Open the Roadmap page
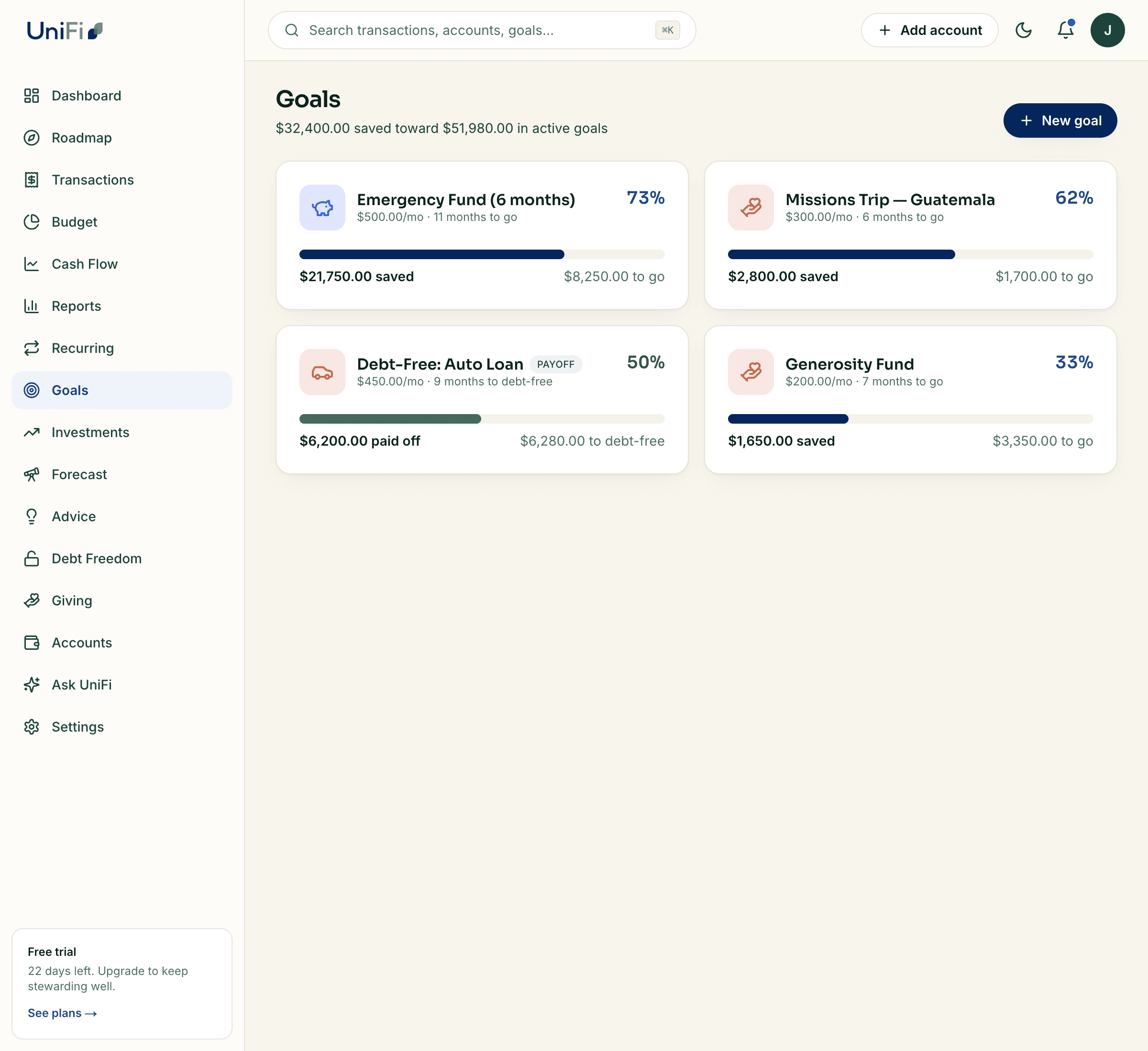This screenshot has height=1051, width=1148. [x=122, y=138]
